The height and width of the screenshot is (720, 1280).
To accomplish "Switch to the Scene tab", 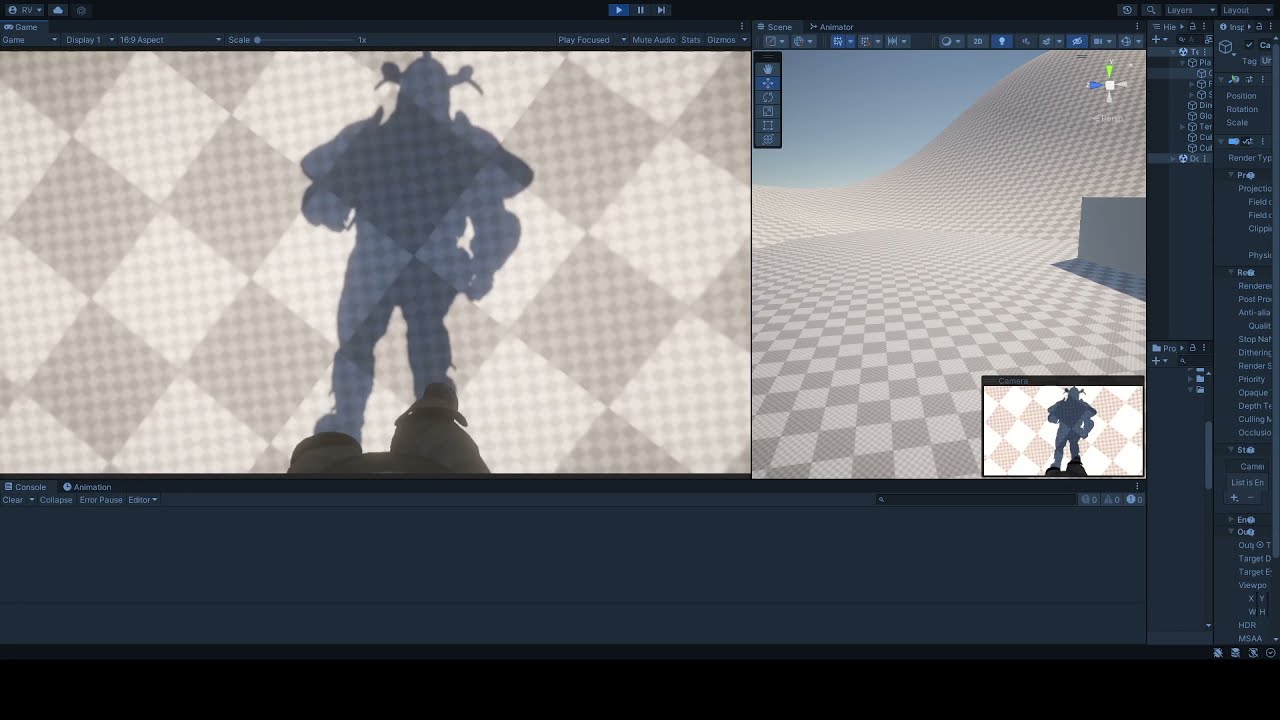I will [x=775, y=27].
